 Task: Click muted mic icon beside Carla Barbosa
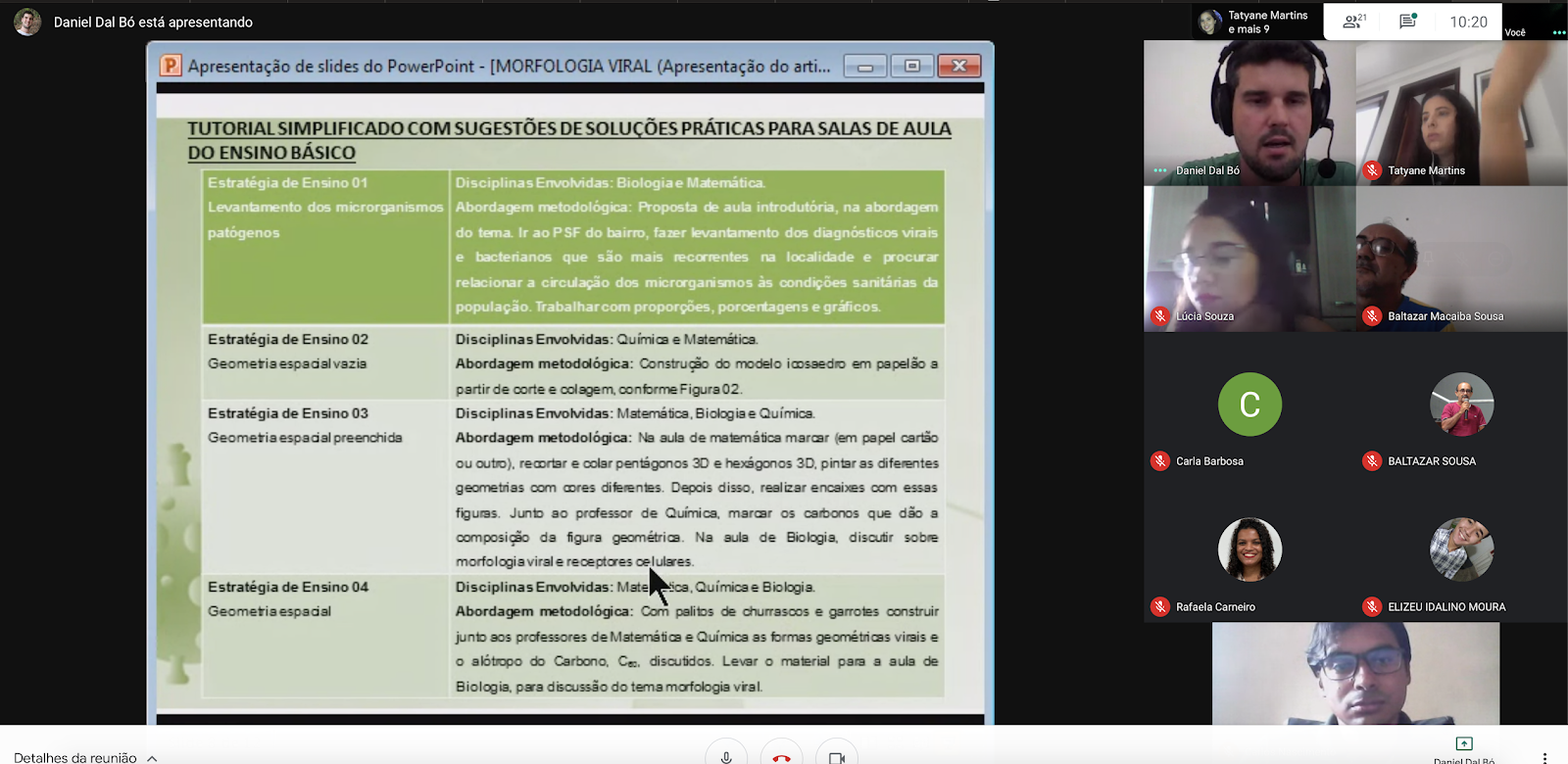[x=1160, y=460]
